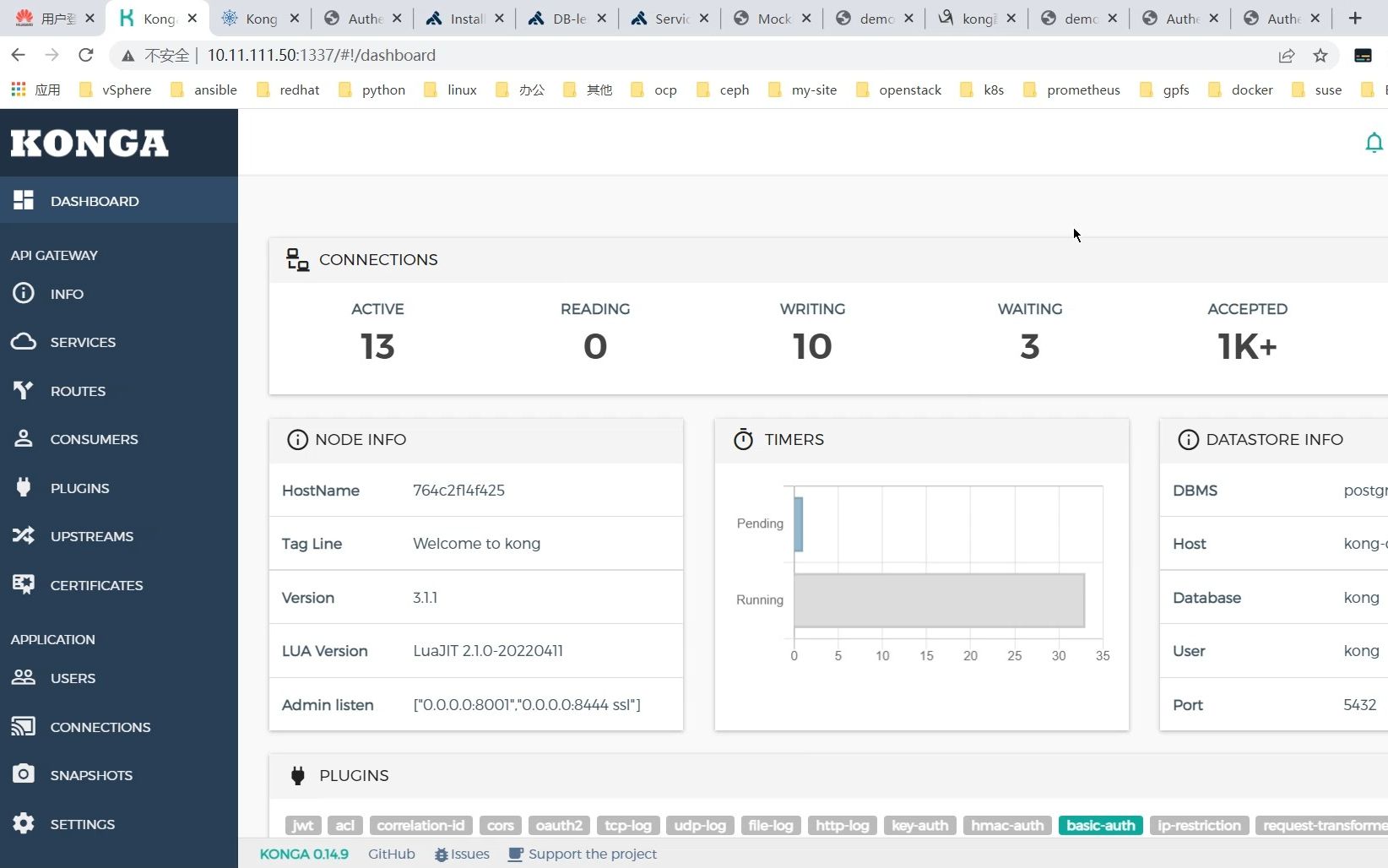Open the python bookmark folder

372,90
